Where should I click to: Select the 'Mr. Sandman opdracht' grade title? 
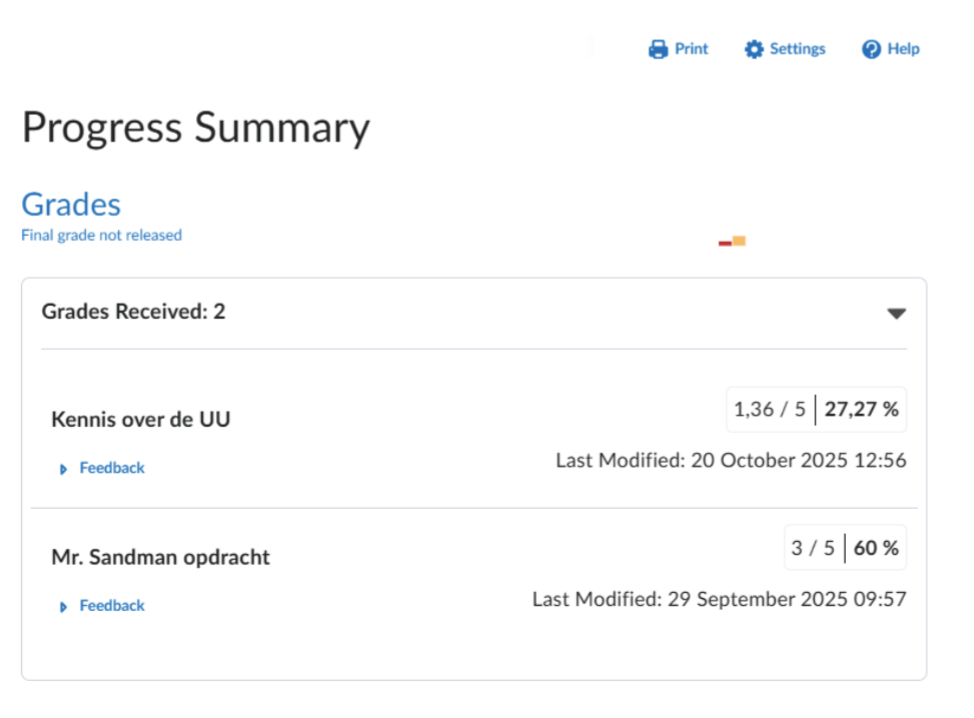click(160, 557)
